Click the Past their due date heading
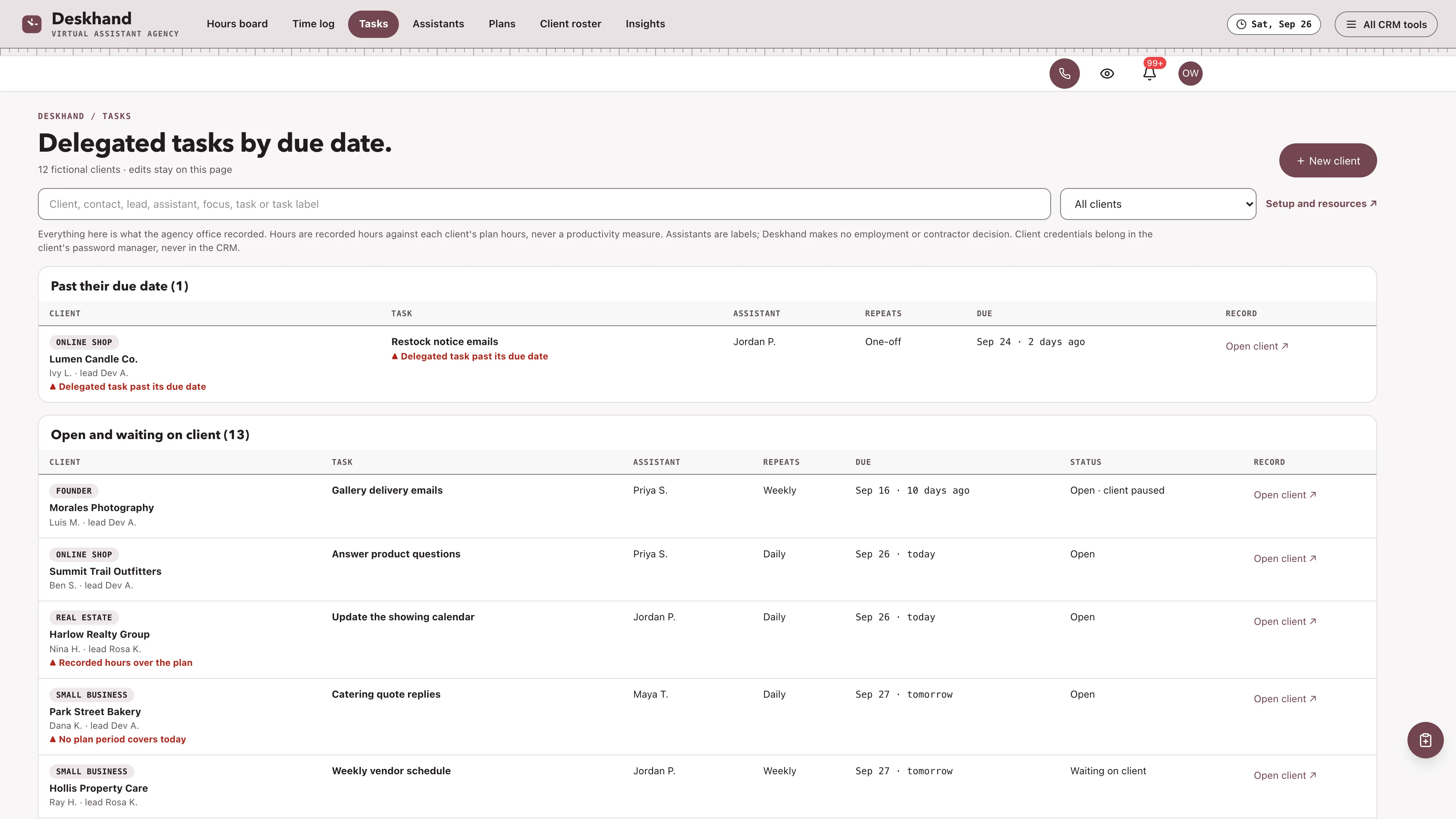This screenshot has height=819, width=1456. coord(119,286)
